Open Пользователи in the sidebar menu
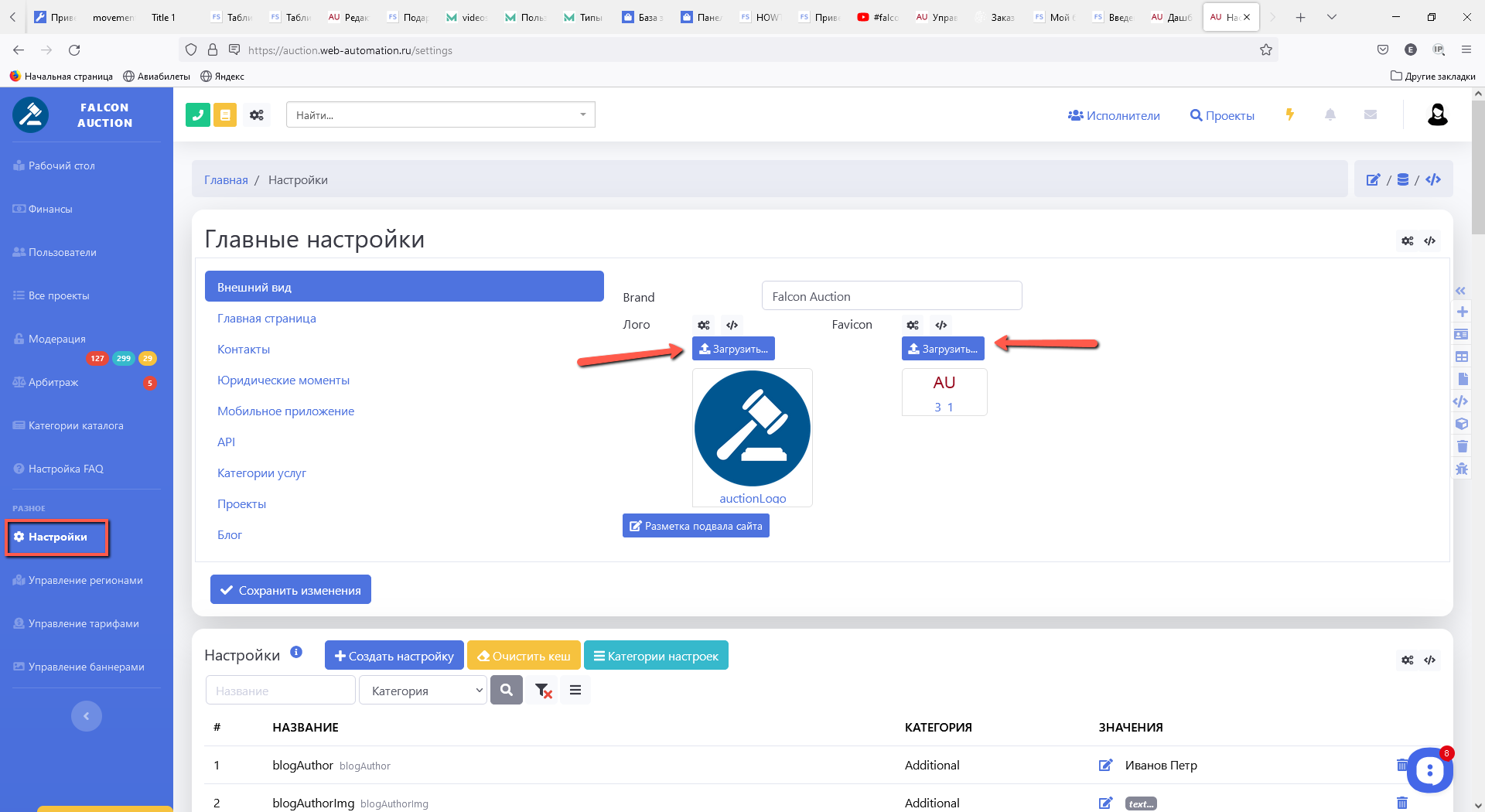 point(62,252)
